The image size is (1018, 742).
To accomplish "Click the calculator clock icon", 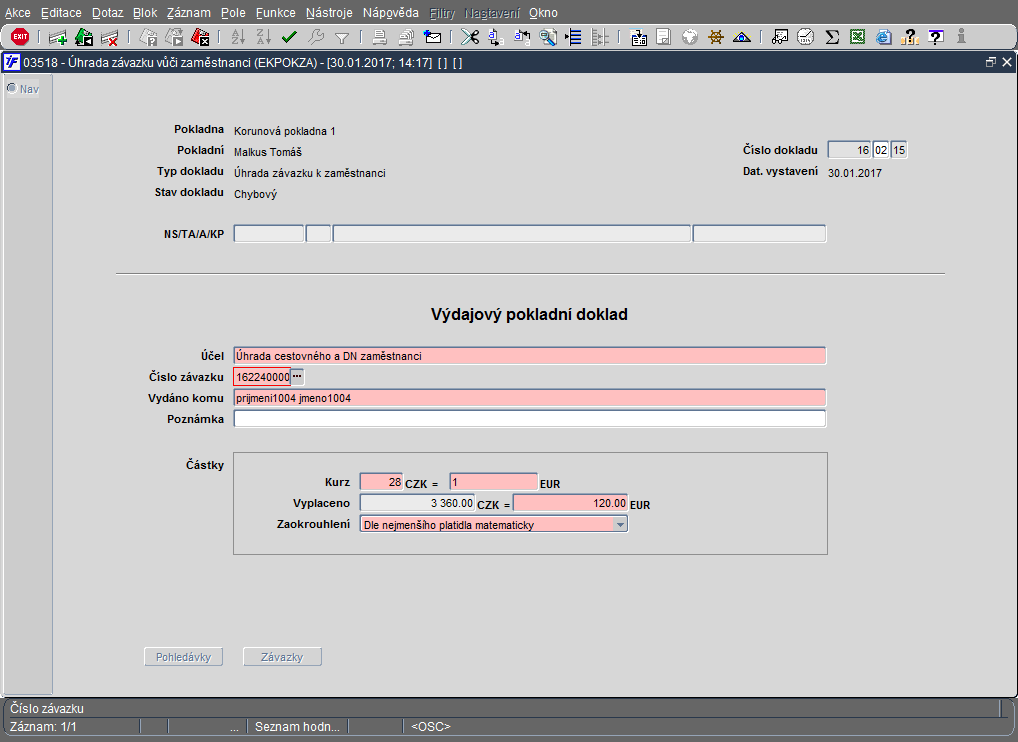I will point(806,37).
